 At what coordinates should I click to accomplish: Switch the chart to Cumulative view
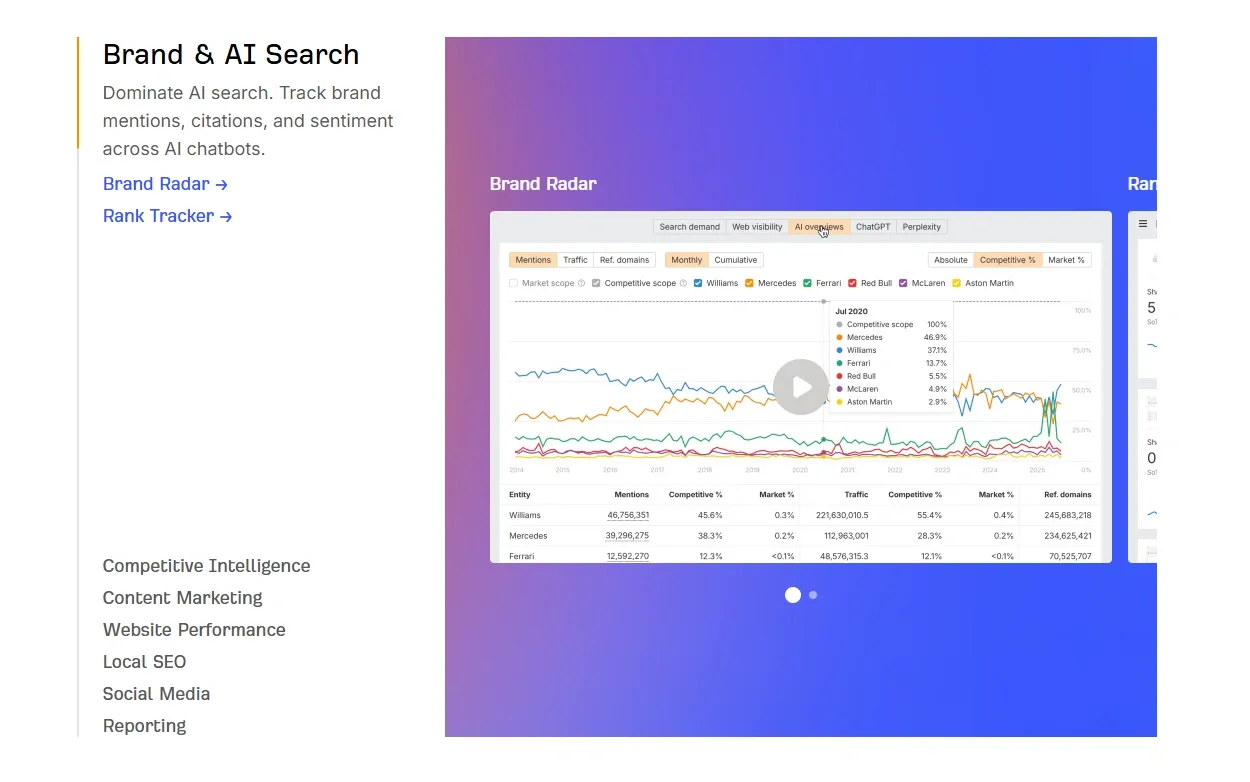coord(736,259)
